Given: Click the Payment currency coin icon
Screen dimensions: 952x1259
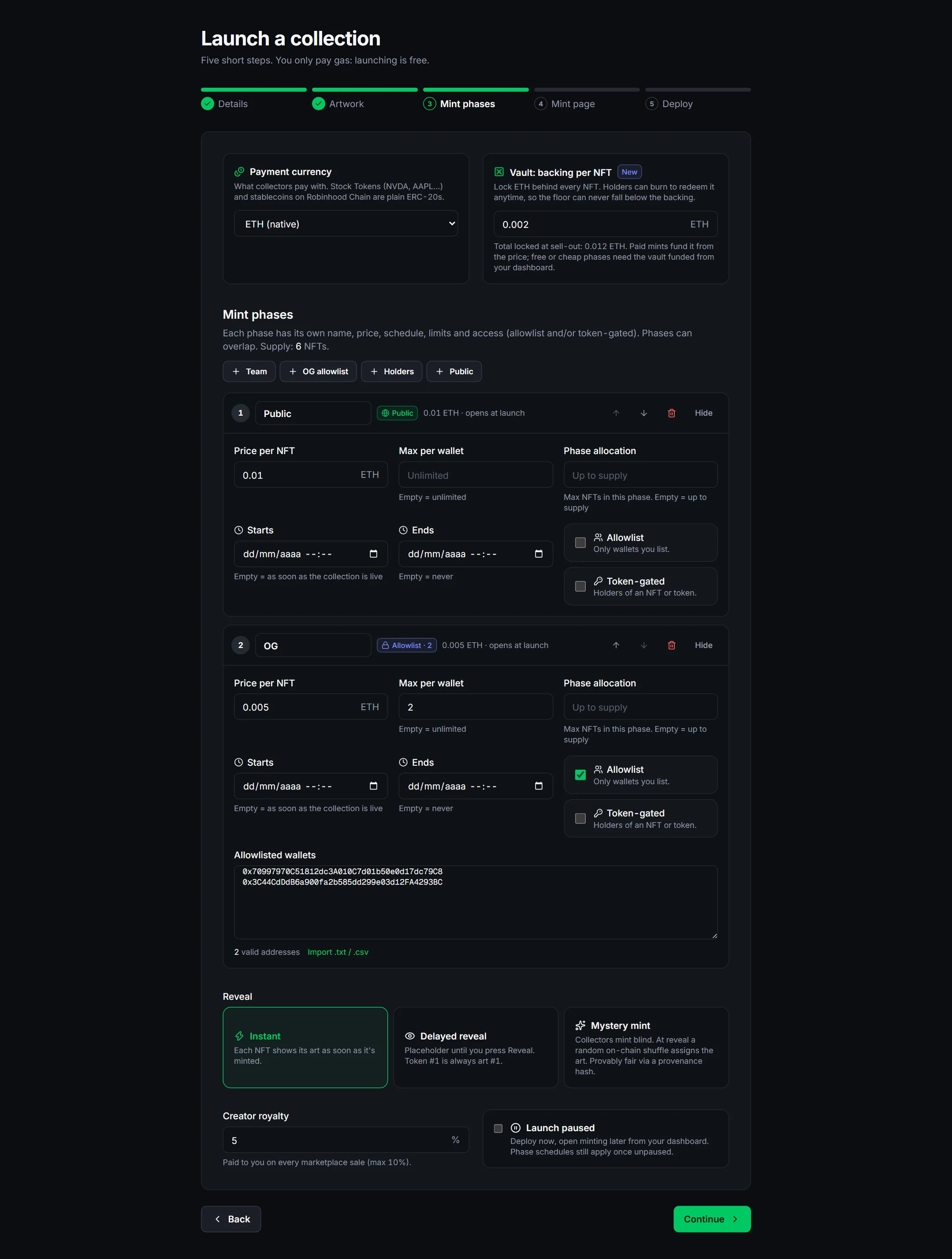Looking at the screenshot, I should click(240, 171).
